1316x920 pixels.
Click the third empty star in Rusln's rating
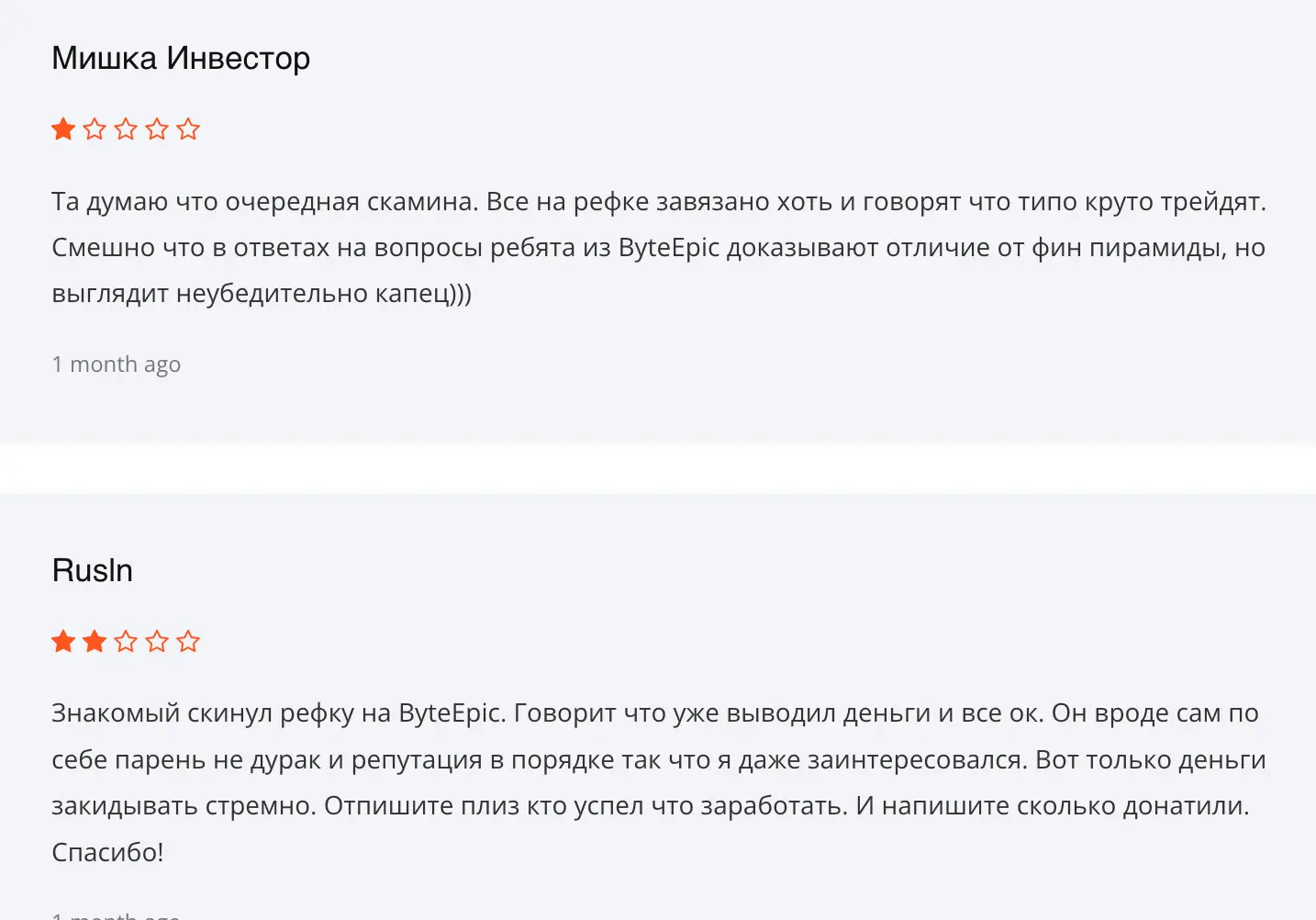pyautogui.click(x=125, y=642)
